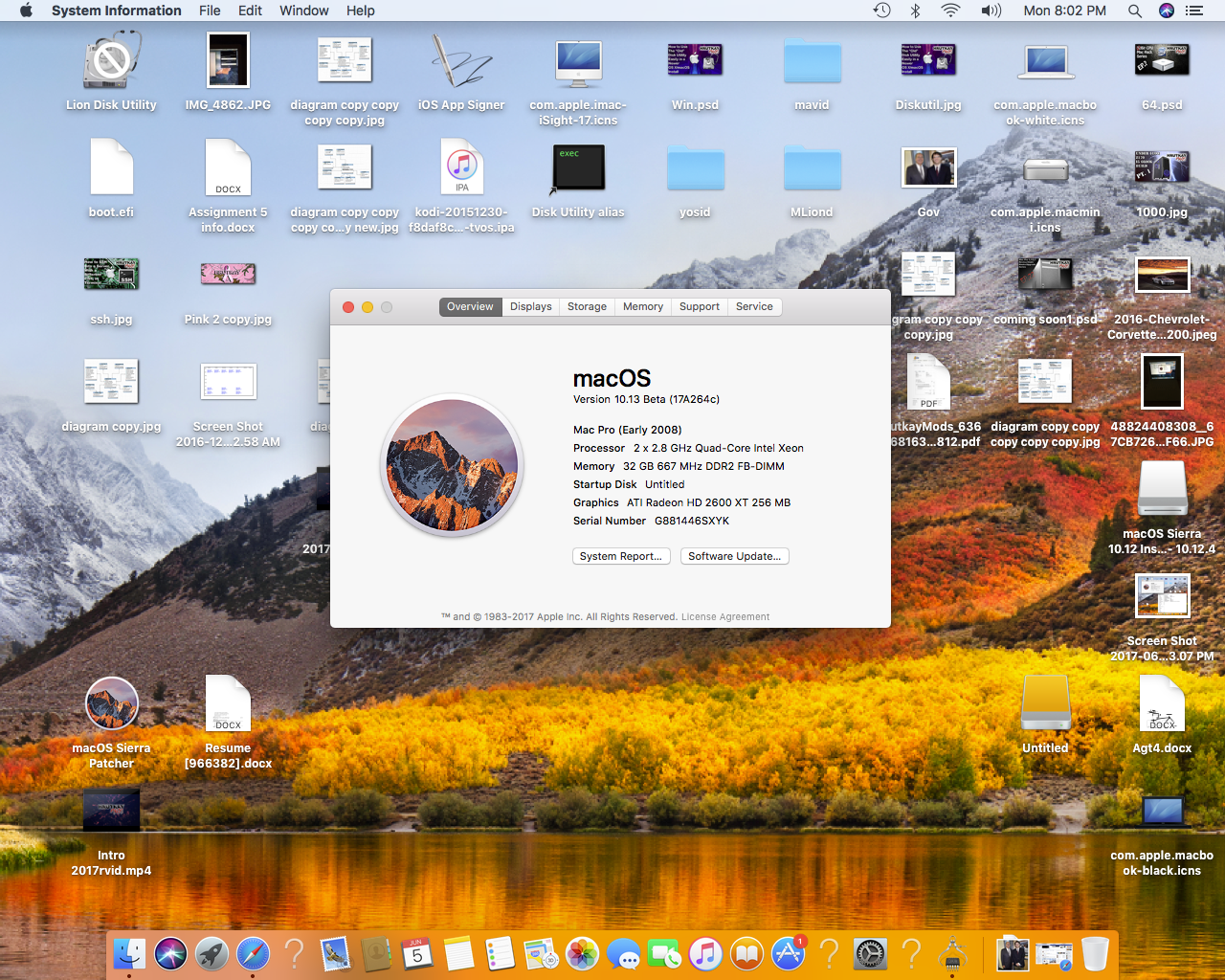This screenshot has height=980, width=1225.
Task: Select the MLiond folder on desktop
Action: (812, 168)
